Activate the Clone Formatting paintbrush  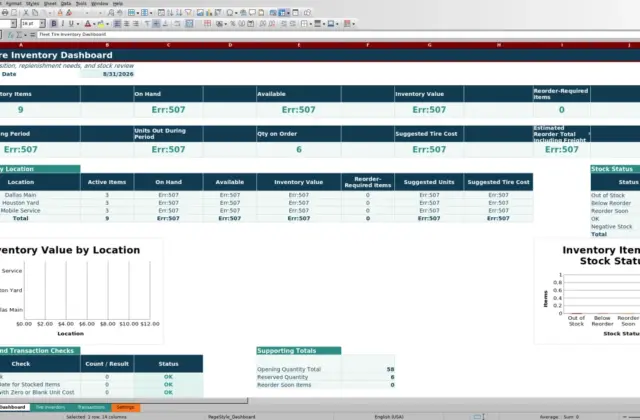point(60,13)
